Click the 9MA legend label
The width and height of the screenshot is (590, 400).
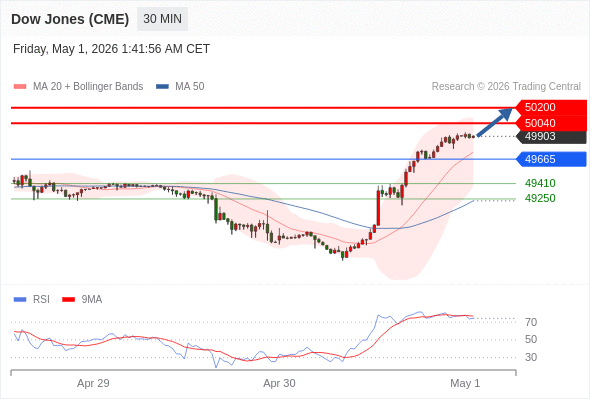coord(92,300)
